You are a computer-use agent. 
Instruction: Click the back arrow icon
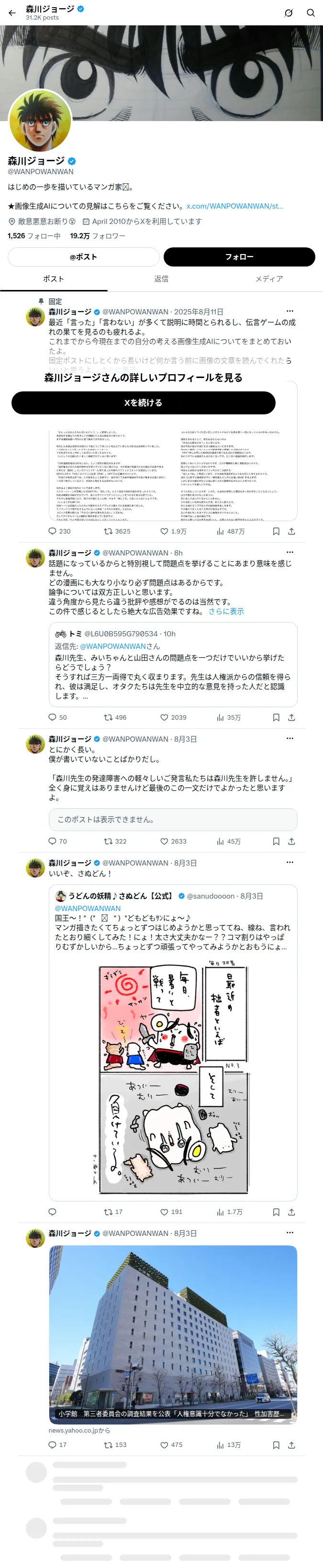coord(12,13)
